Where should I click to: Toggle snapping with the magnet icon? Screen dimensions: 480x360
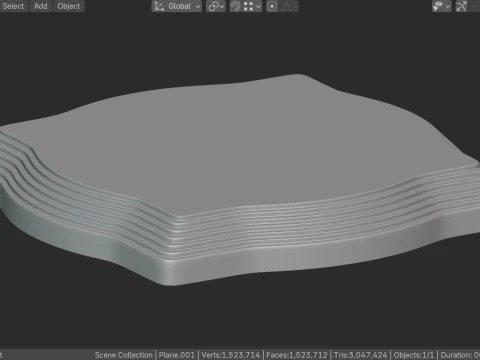point(235,6)
